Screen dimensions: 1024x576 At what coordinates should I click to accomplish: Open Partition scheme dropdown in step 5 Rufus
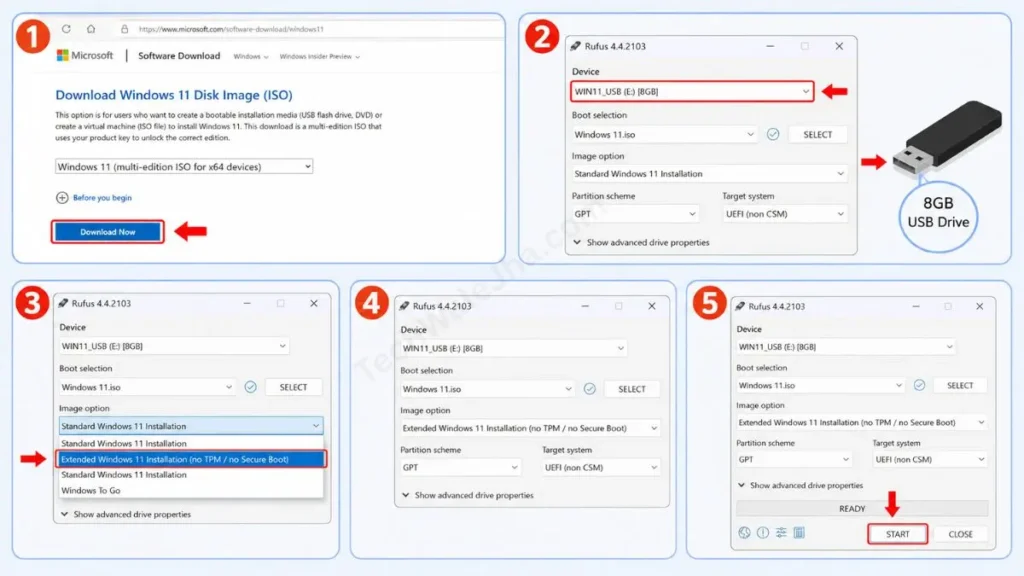[794, 459]
